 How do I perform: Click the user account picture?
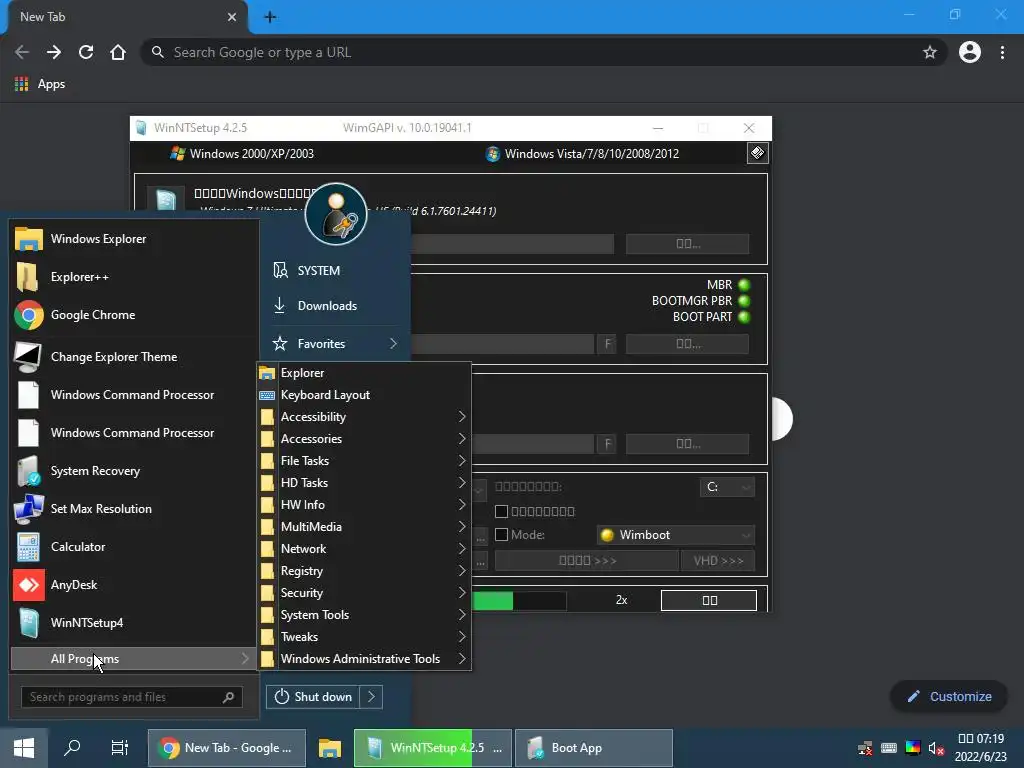pyautogui.click(x=336, y=214)
